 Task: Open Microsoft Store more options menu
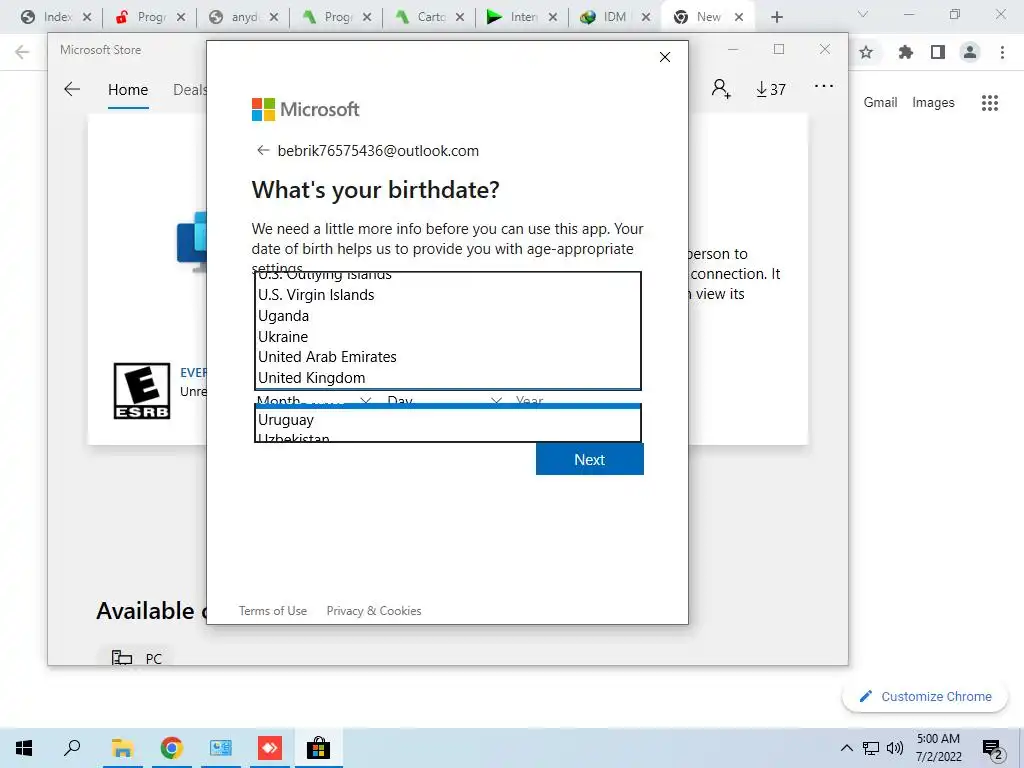click(x=824, y=86)
